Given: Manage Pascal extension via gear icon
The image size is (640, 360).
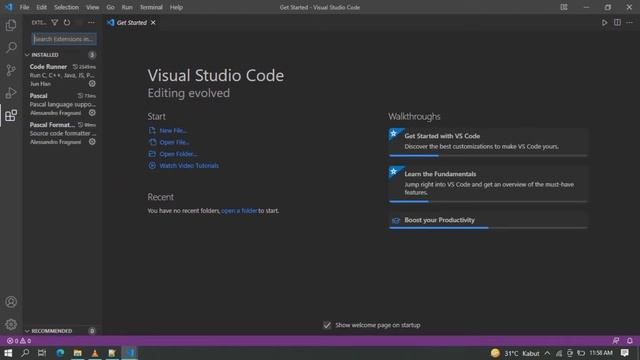Looking at the screenshot, I should point(92,113).
